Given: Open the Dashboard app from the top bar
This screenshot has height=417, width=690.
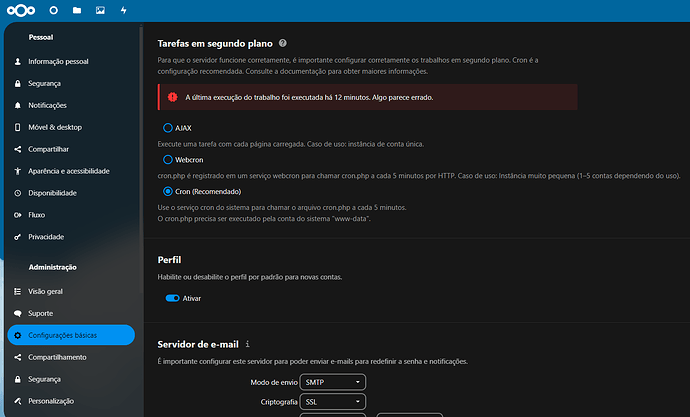Looking at the screenshot, I should click(x=53, y=10).
